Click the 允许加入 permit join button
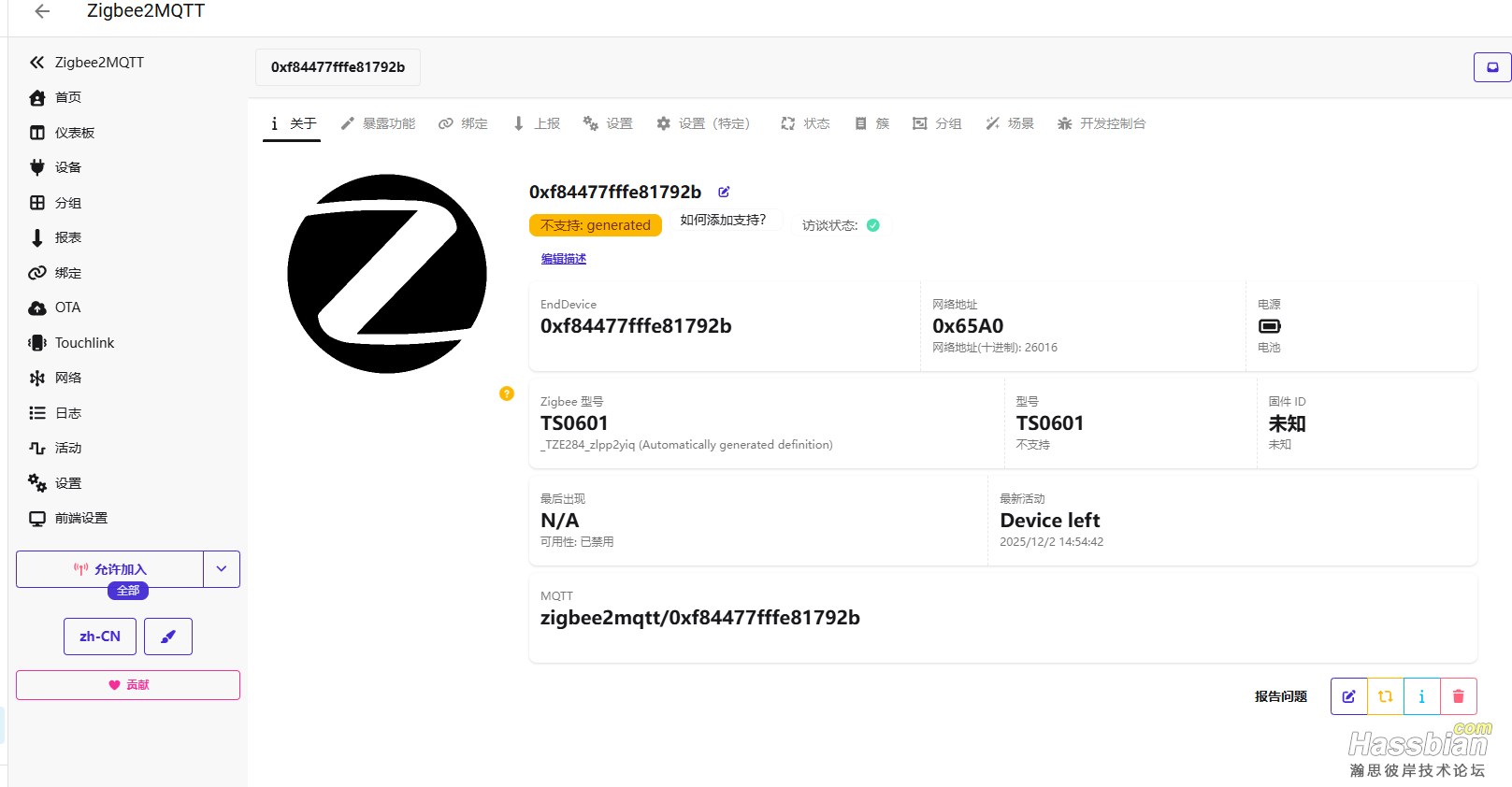This screenshot has height=787, width=1512. point(110,568)
